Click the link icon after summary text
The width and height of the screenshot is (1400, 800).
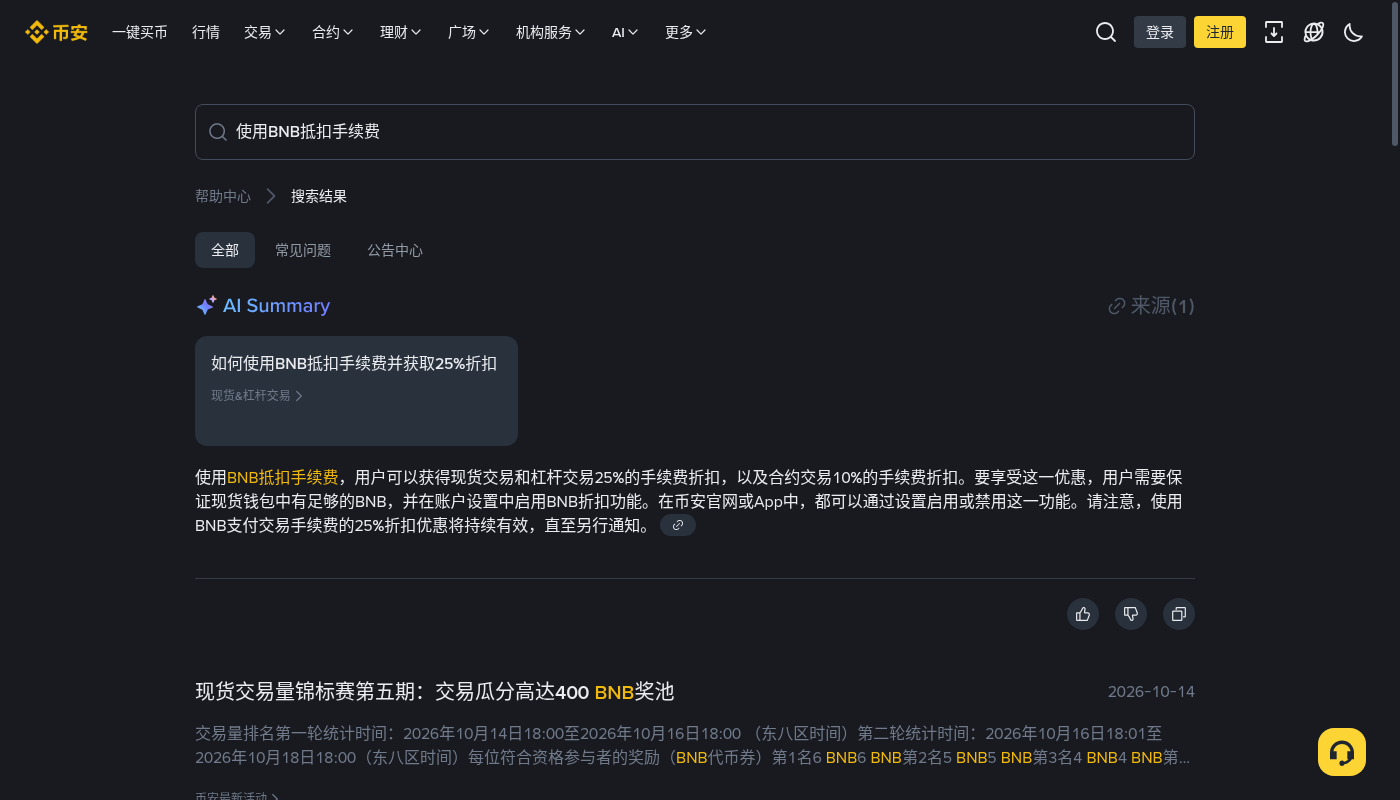click(678, 525)
